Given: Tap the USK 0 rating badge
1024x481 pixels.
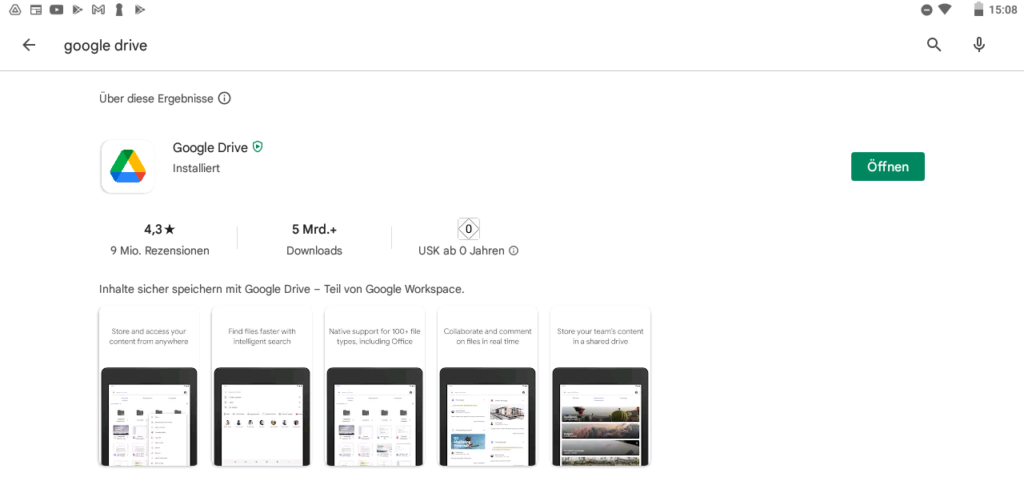Looking at the screenshot, I should (x=469, y=229).
